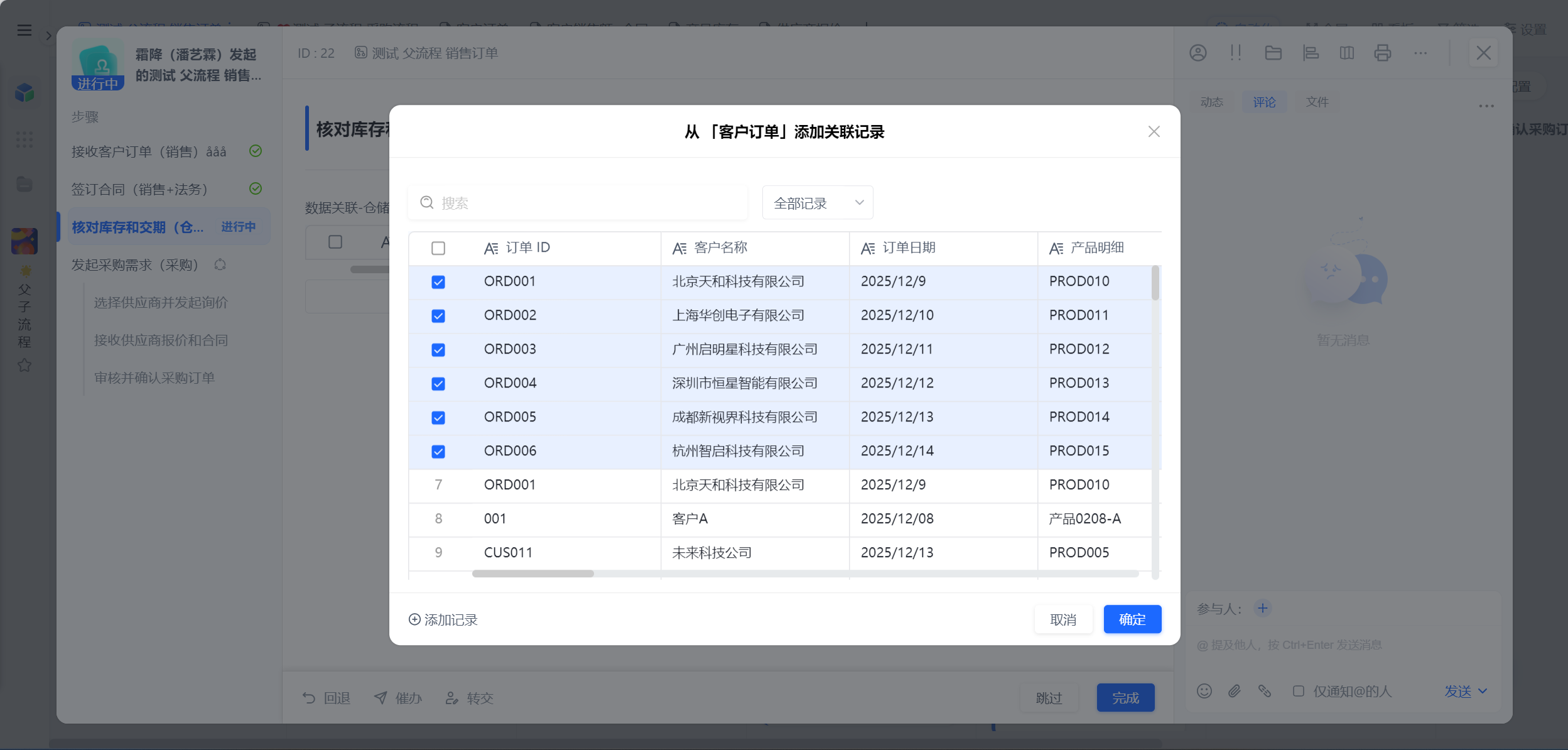Screen dimensions: 1568x750
Task: Click the 完成 button
Action: [x=1125, y=698]
